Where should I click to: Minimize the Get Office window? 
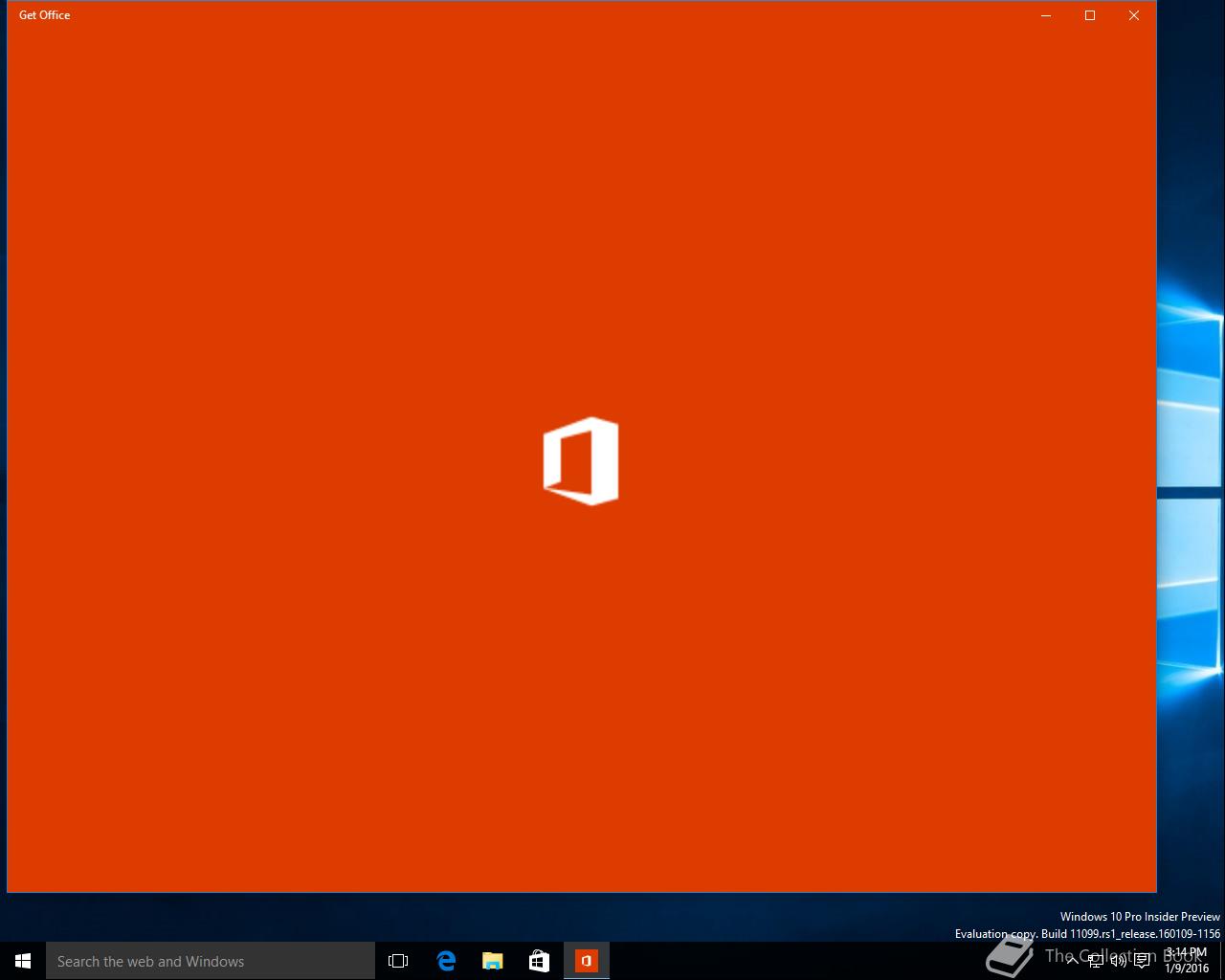pos(1046,15)
